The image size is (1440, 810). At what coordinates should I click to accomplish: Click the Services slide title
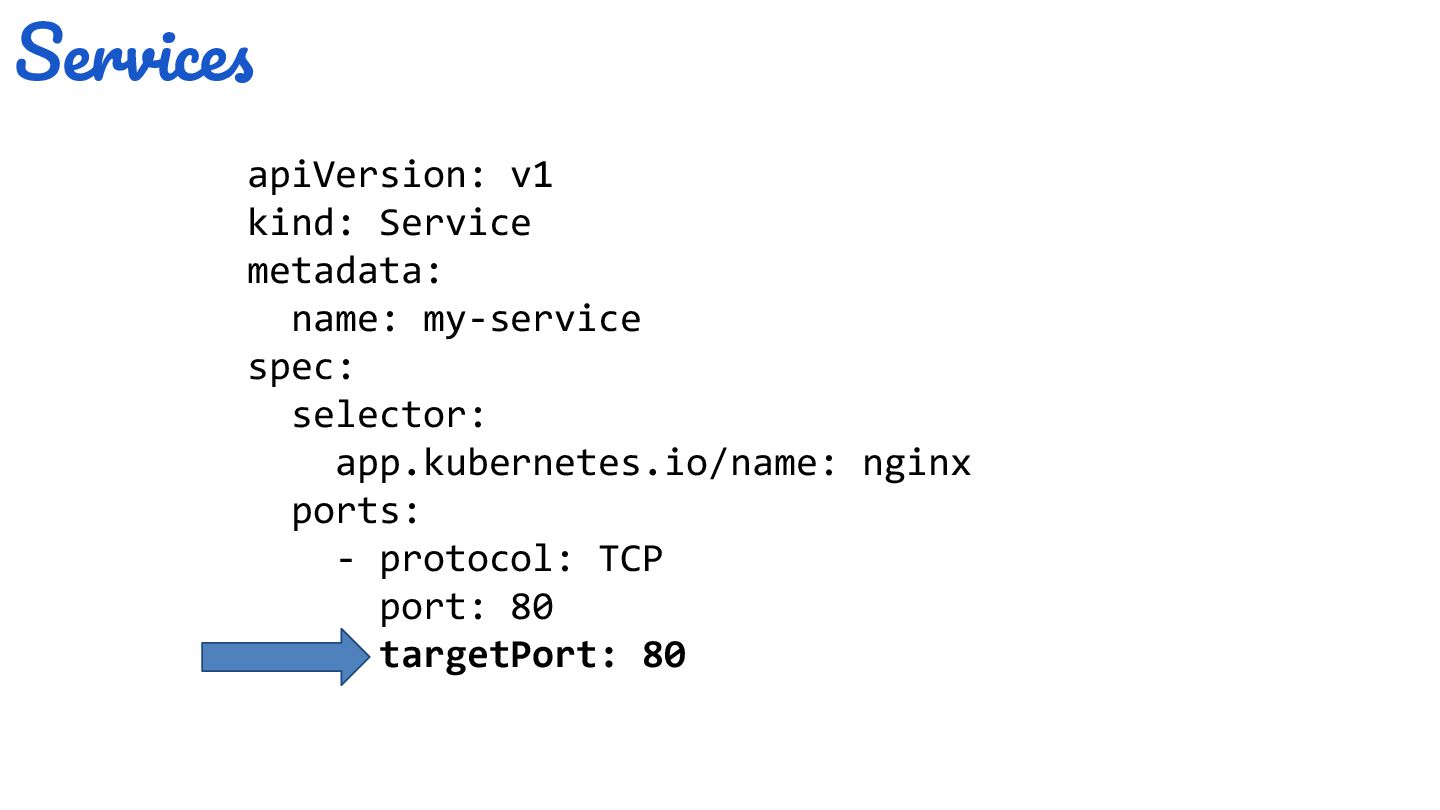tap(135, 56)
